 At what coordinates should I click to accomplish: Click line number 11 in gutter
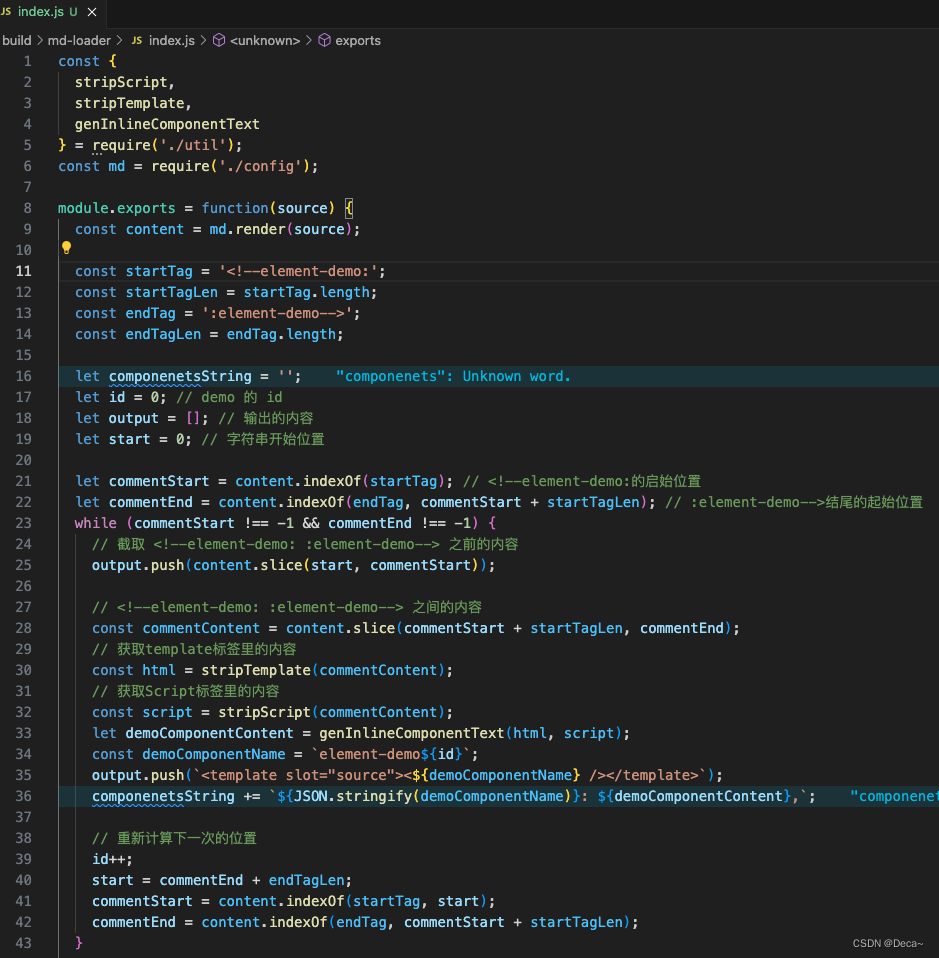click(23, 271)
